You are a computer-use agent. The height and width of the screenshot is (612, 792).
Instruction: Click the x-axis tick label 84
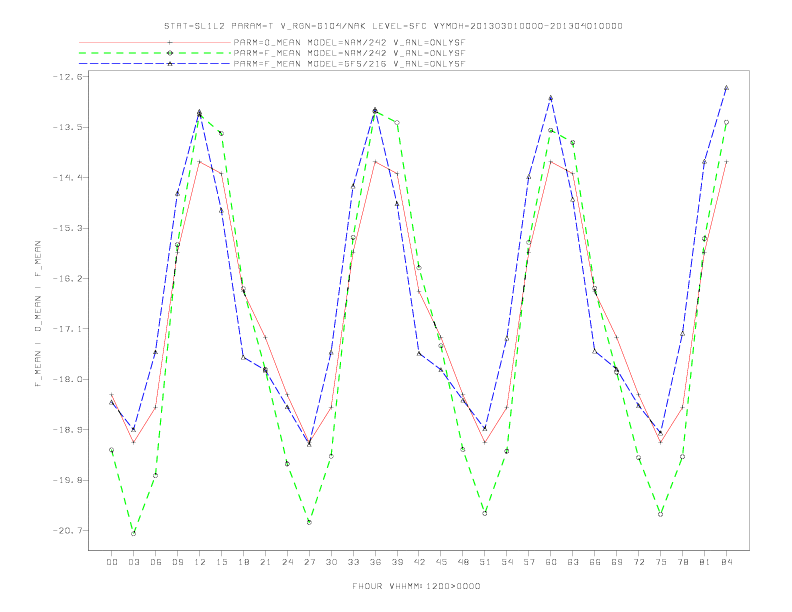[727, 562]
